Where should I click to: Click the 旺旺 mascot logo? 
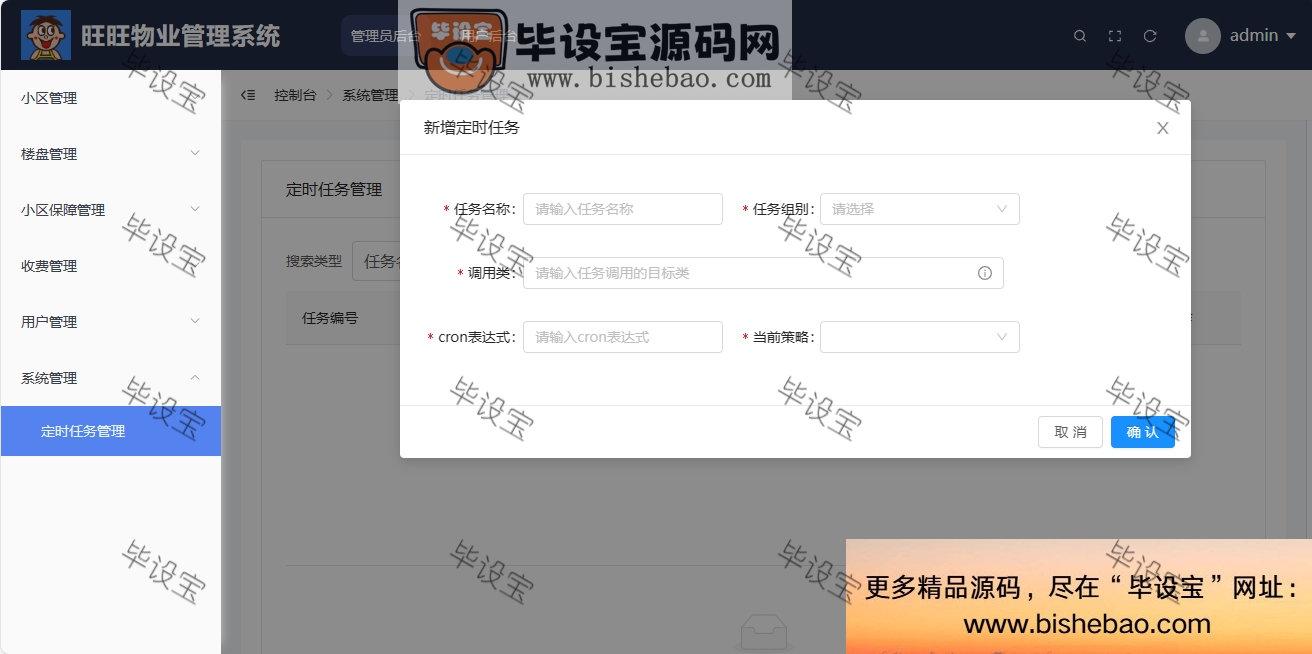(x=46, y=35)
